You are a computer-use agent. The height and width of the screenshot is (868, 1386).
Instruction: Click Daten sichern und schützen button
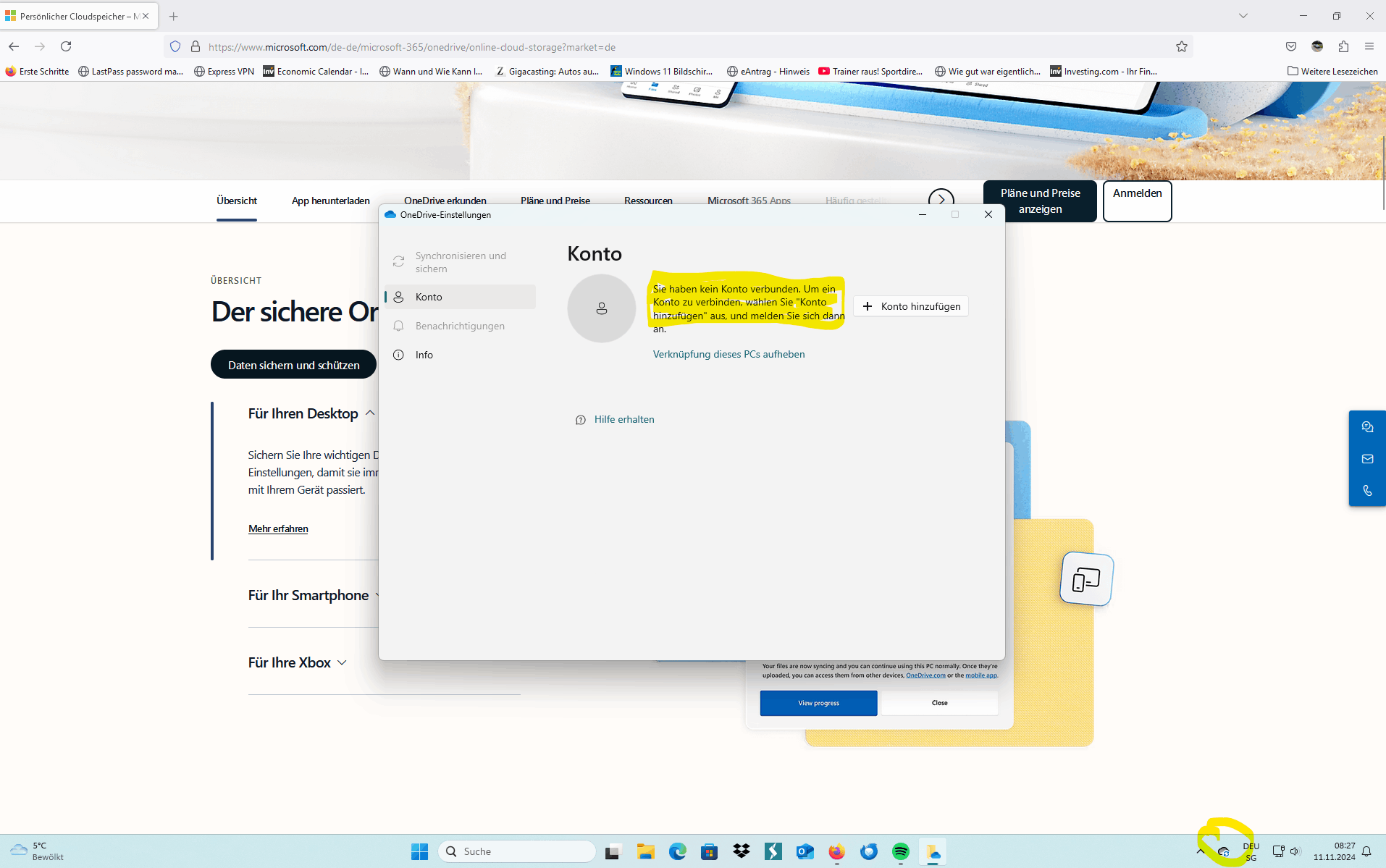click(x=293, y=365)
